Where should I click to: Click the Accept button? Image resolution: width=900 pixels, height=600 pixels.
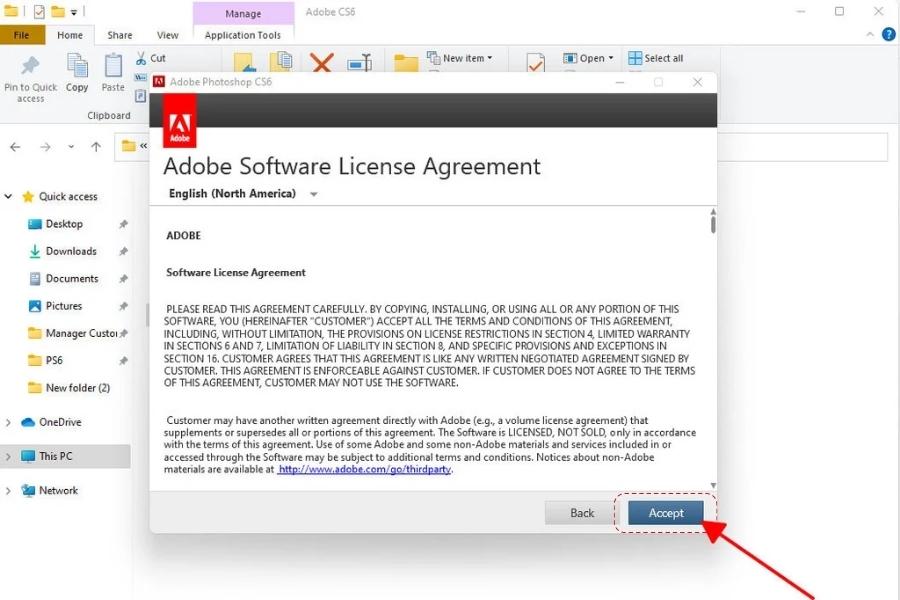(665, 513)
